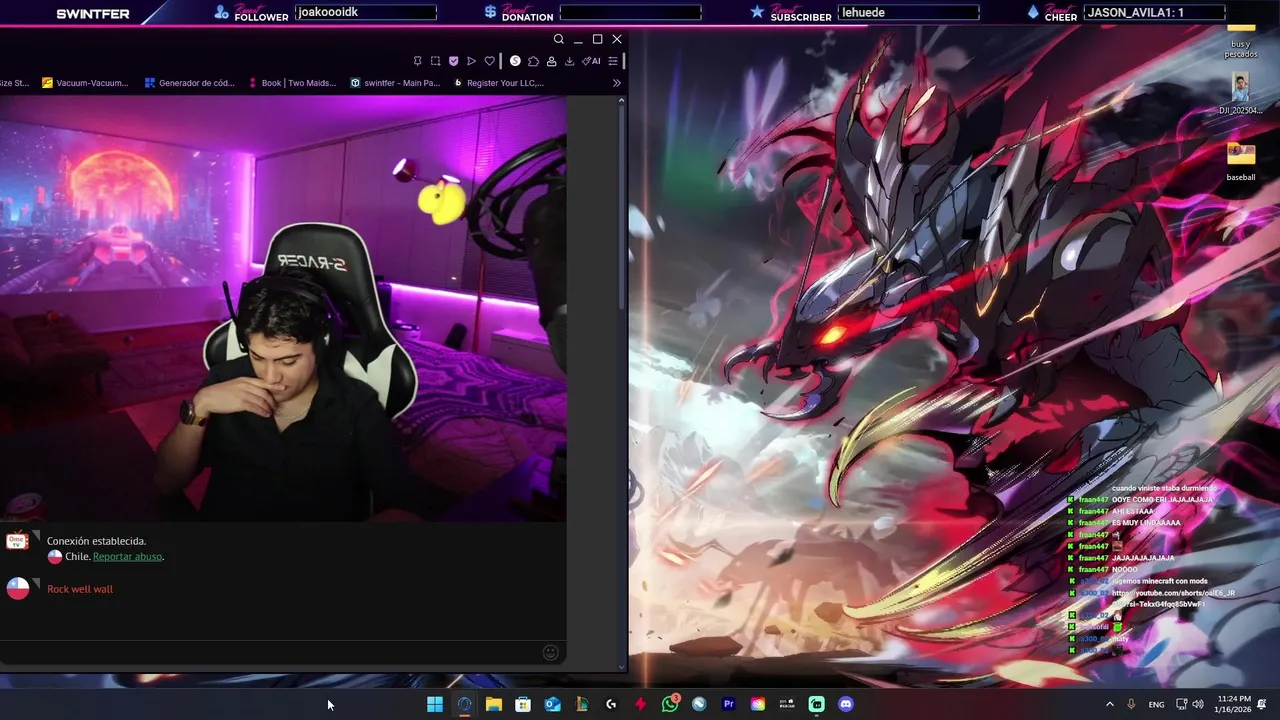Click the Recent Follower joakoooidk field
The height and width of the screenshot is (720, 1280).
pyautogui.click(x=365, y=12)
